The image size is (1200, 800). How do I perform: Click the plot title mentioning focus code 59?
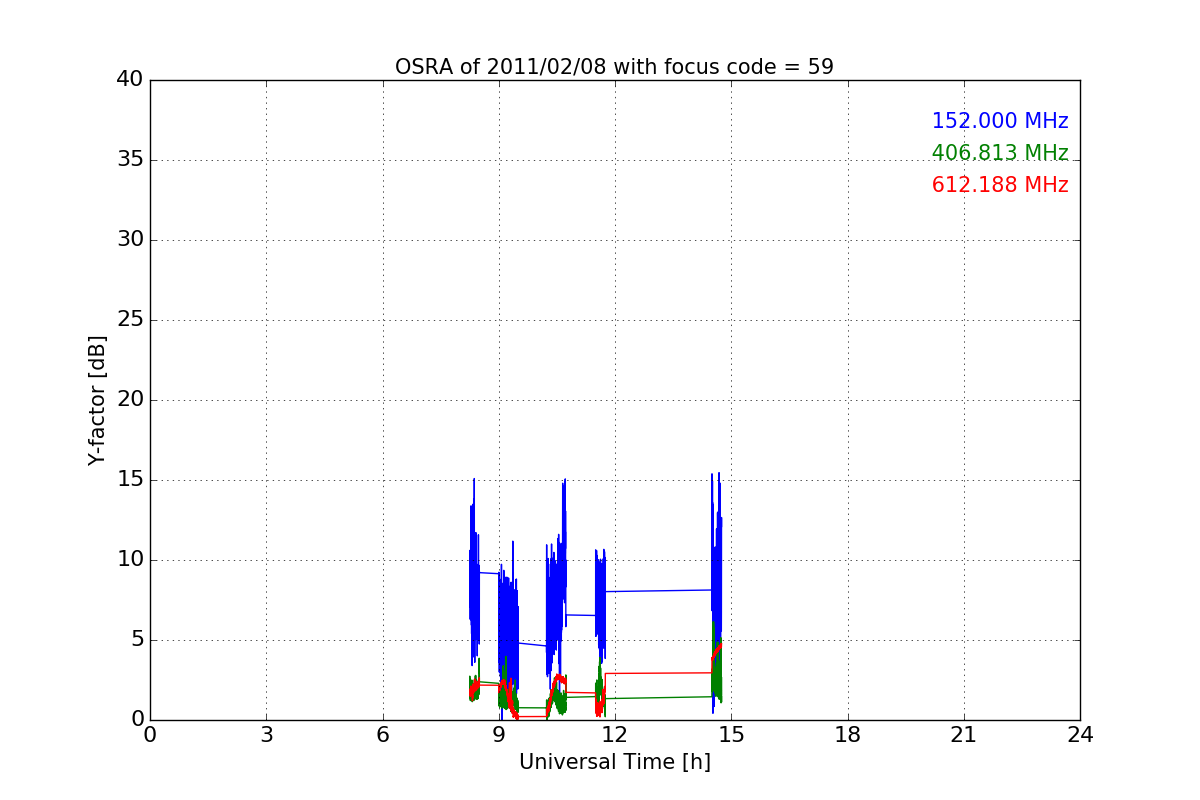point(614,67)
